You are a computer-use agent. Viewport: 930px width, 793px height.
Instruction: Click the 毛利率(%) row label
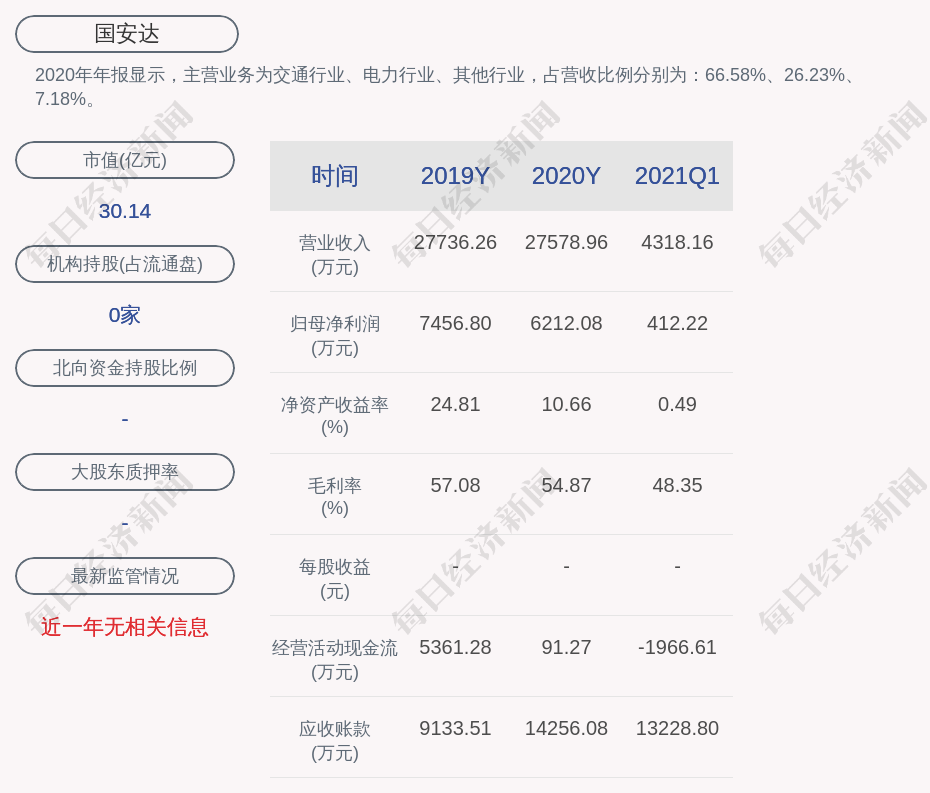pyautogui.click(x=335, y=497)
